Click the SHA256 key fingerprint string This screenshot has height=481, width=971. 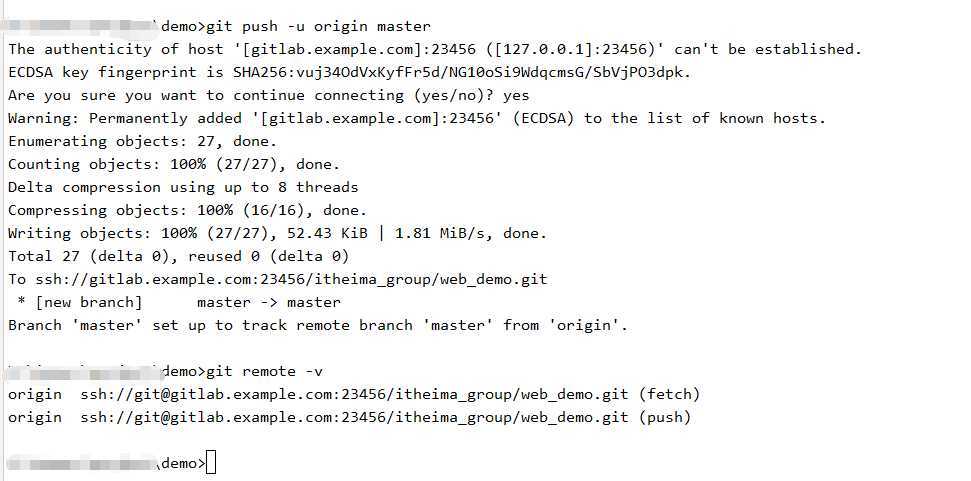(x=461, y=72)
